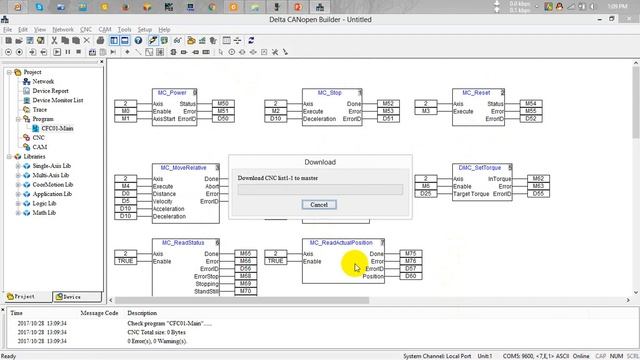The width and height of the screenshot is (640, 360).
Task: Cancel the CNC download dialog
Action: 319,204
